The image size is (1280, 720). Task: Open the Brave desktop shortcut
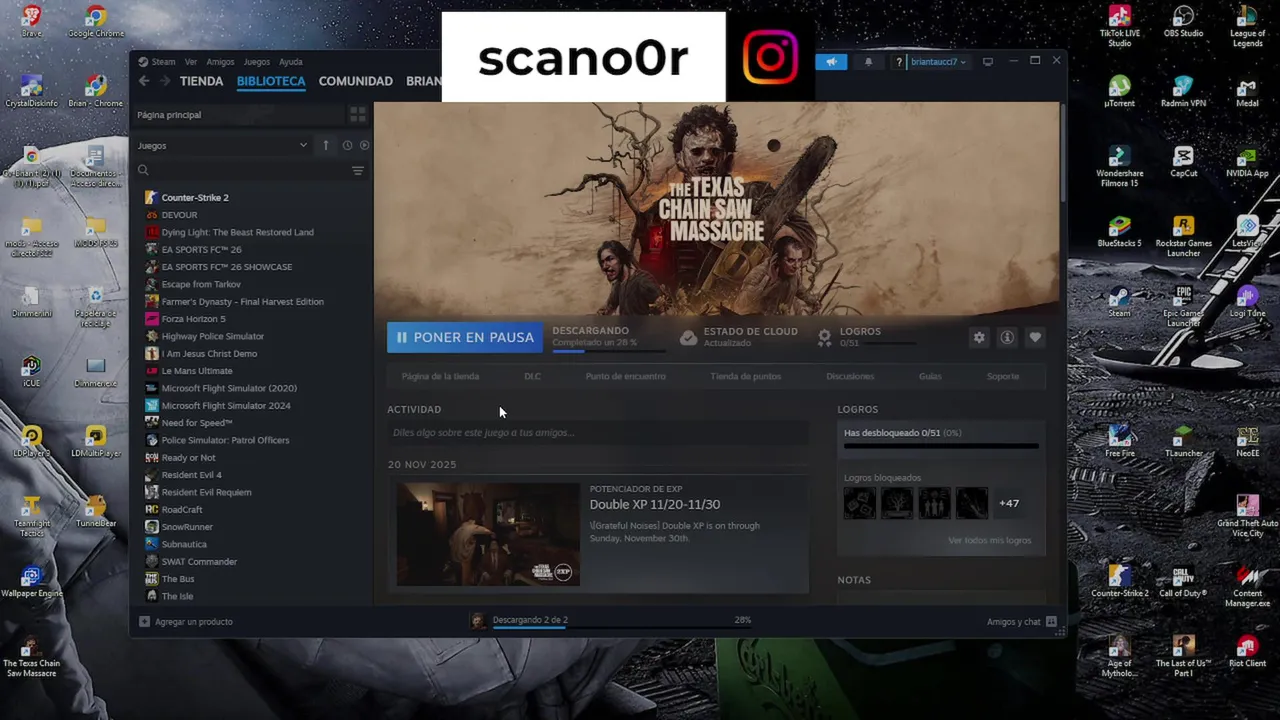point(32,22)
